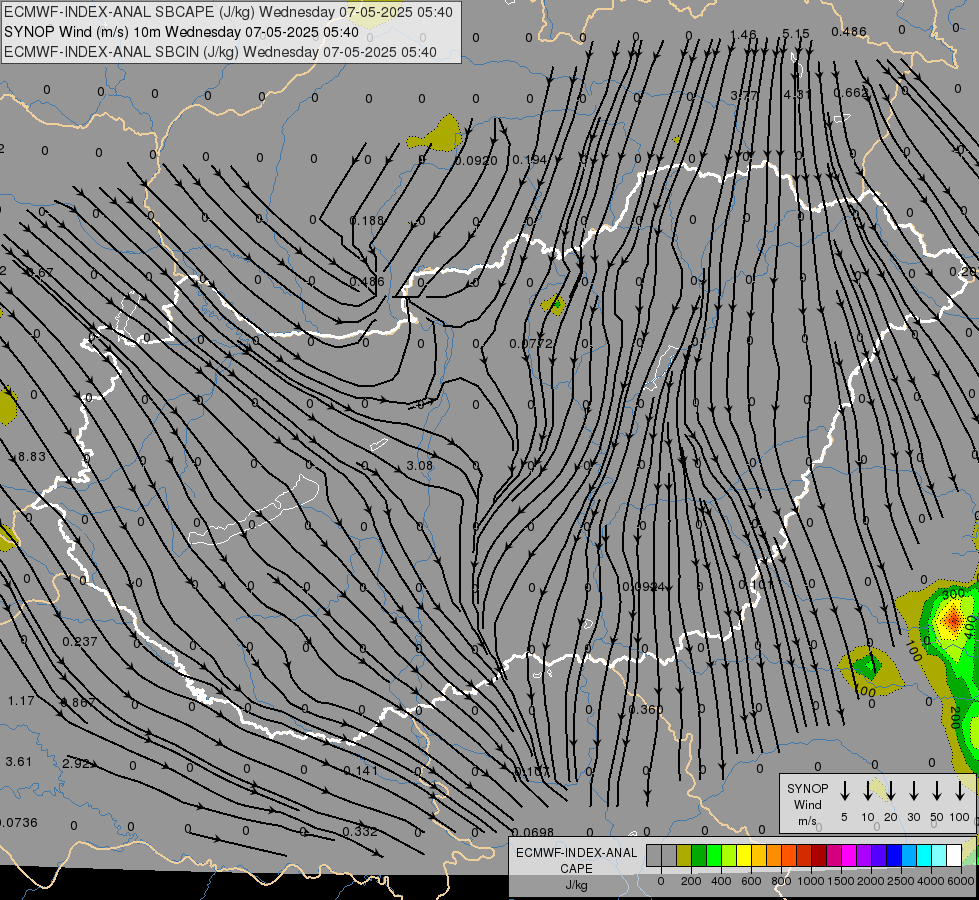Screen dimensions: 979x900
Task: Click the 5 m/s wind arrow in legend
Action: point(845,791)
